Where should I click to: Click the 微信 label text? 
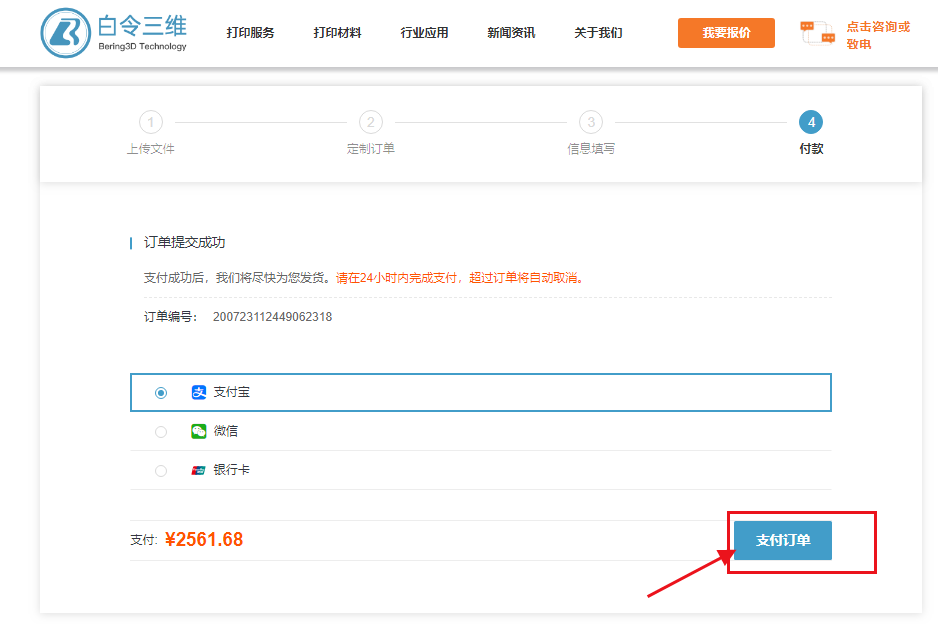pyautogui.click(x=226, y=431)
